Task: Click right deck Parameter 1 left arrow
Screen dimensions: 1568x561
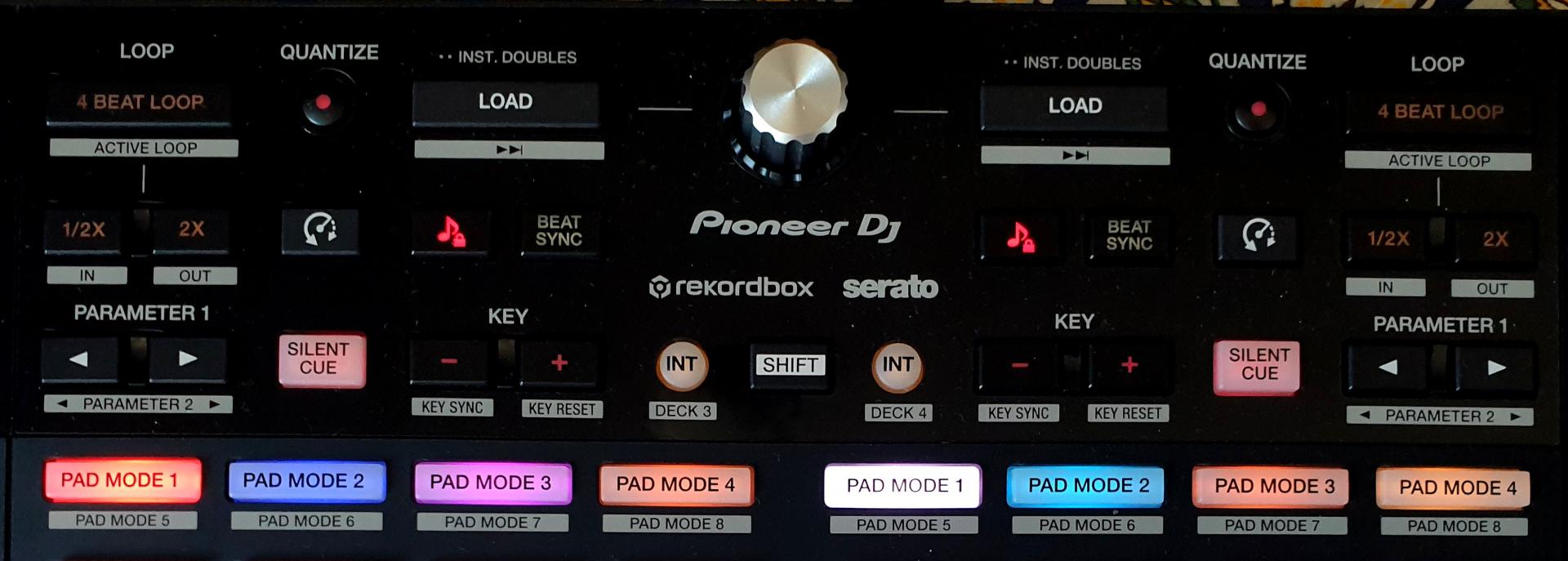Action: coord(1388,367)
